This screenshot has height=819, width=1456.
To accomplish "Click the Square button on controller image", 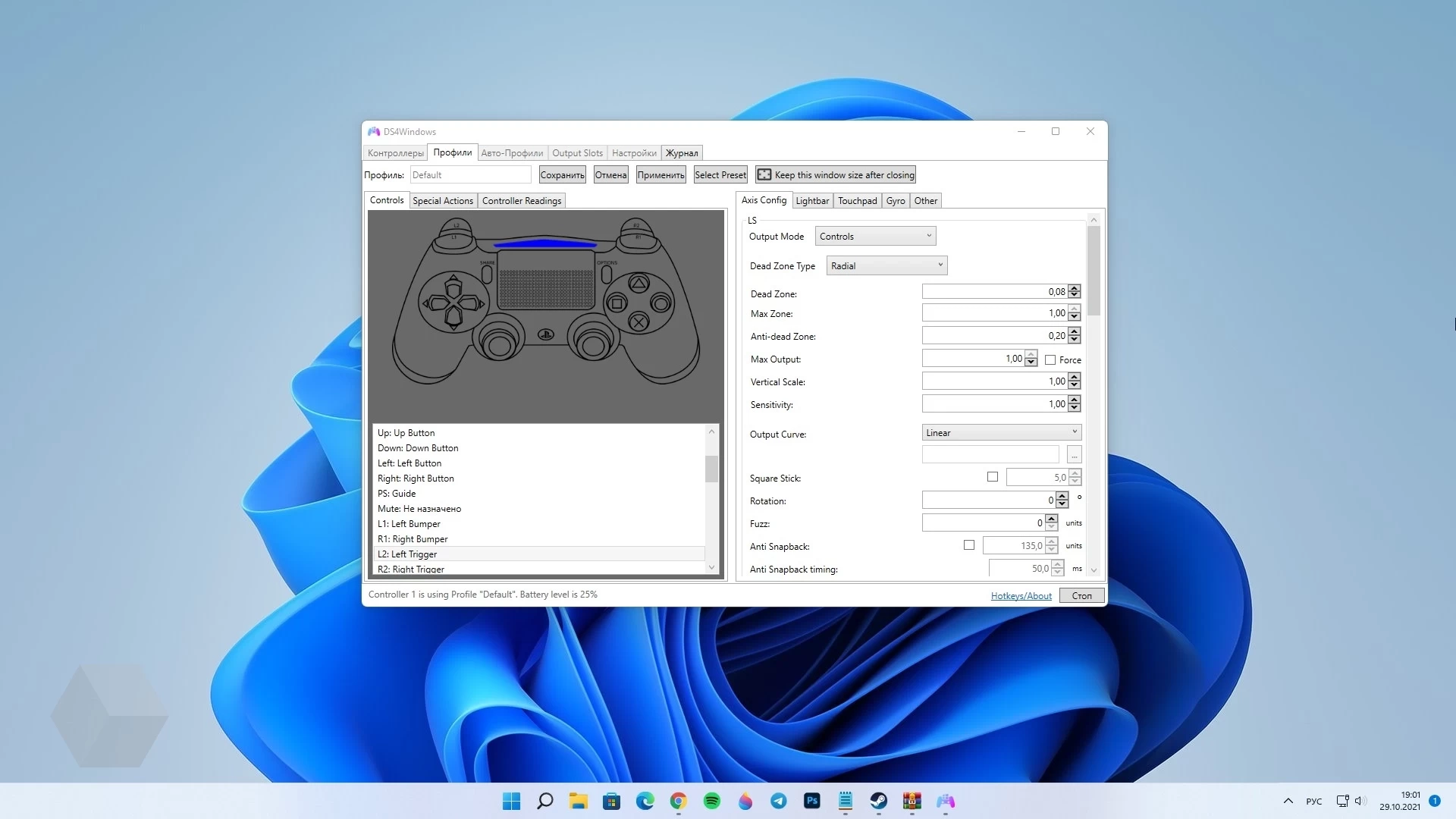I will click(617, 304).
